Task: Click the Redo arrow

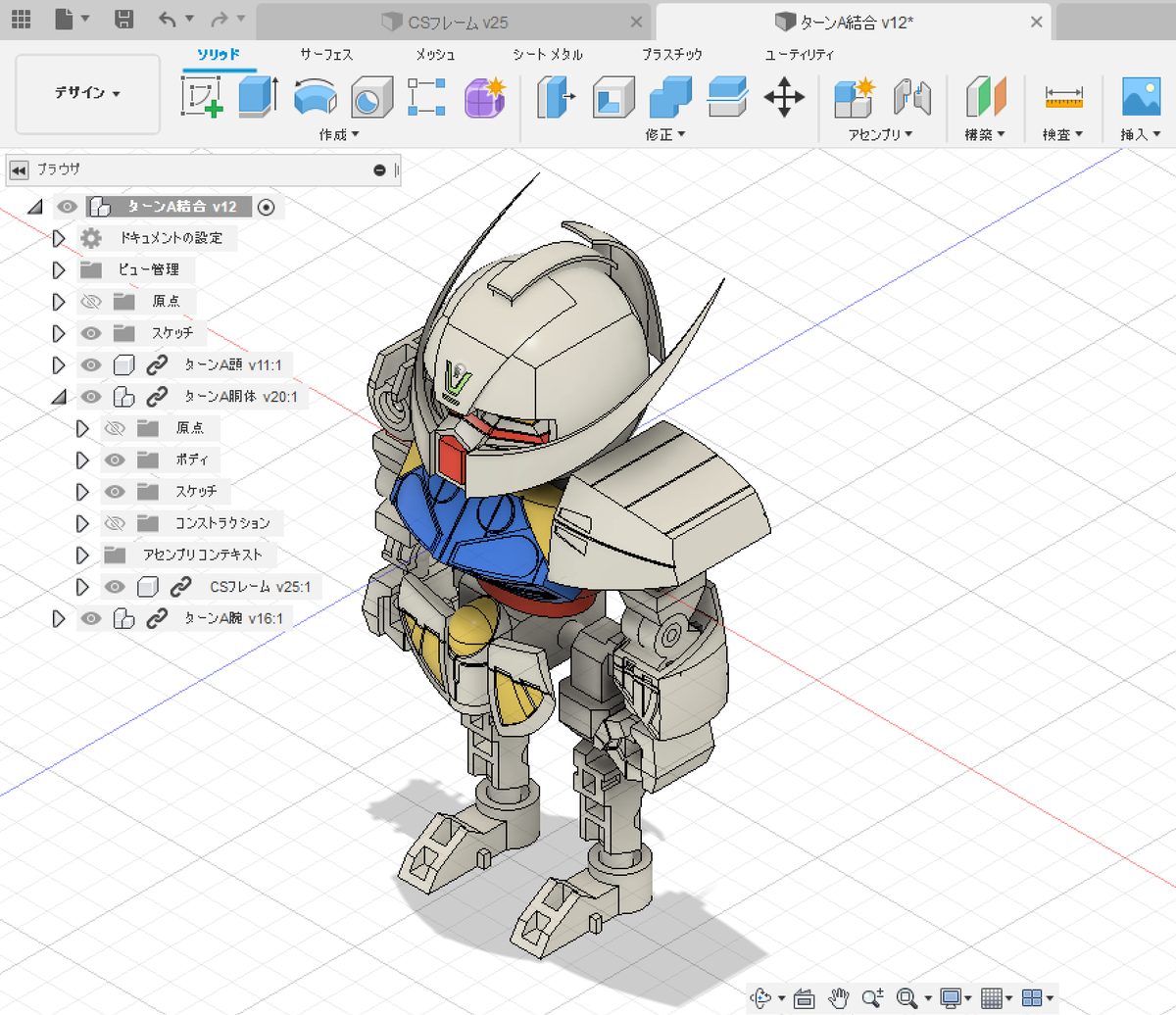Action: pos(220,19)
